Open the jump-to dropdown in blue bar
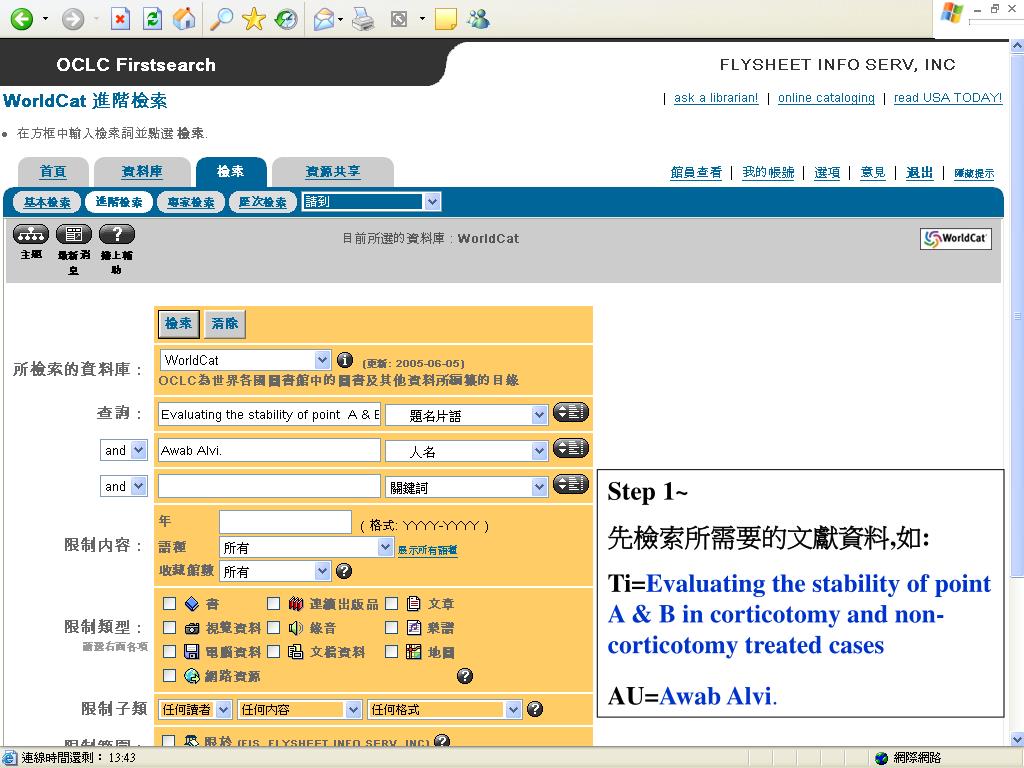This screenshot has height=768, width=1024. click(372, 202)
